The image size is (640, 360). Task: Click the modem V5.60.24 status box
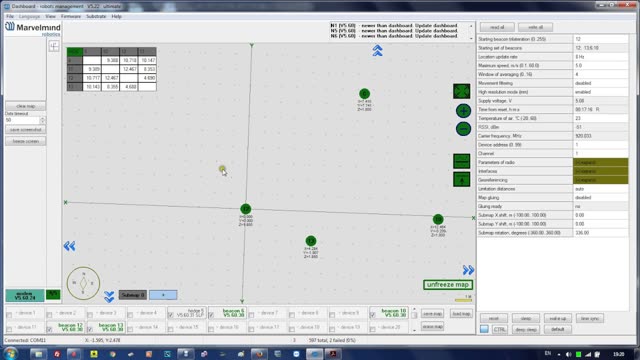click(x=24, y=295)
